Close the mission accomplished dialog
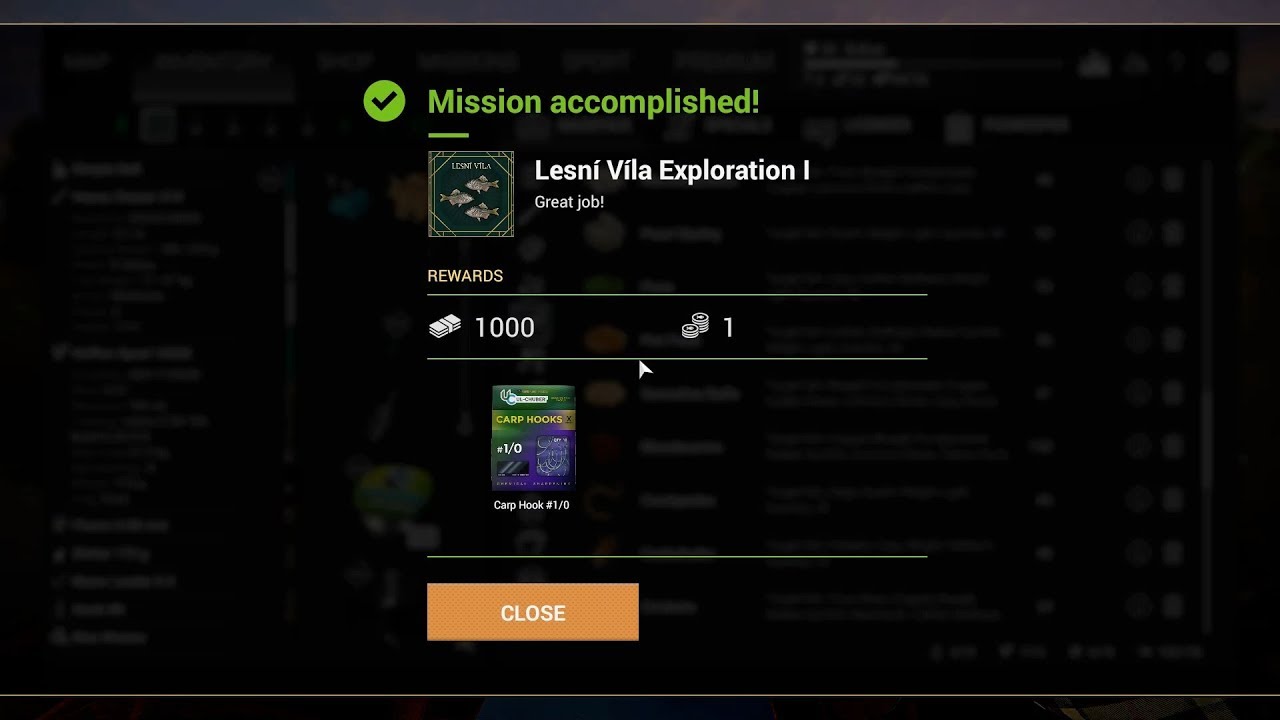 (x=533, y=612)
